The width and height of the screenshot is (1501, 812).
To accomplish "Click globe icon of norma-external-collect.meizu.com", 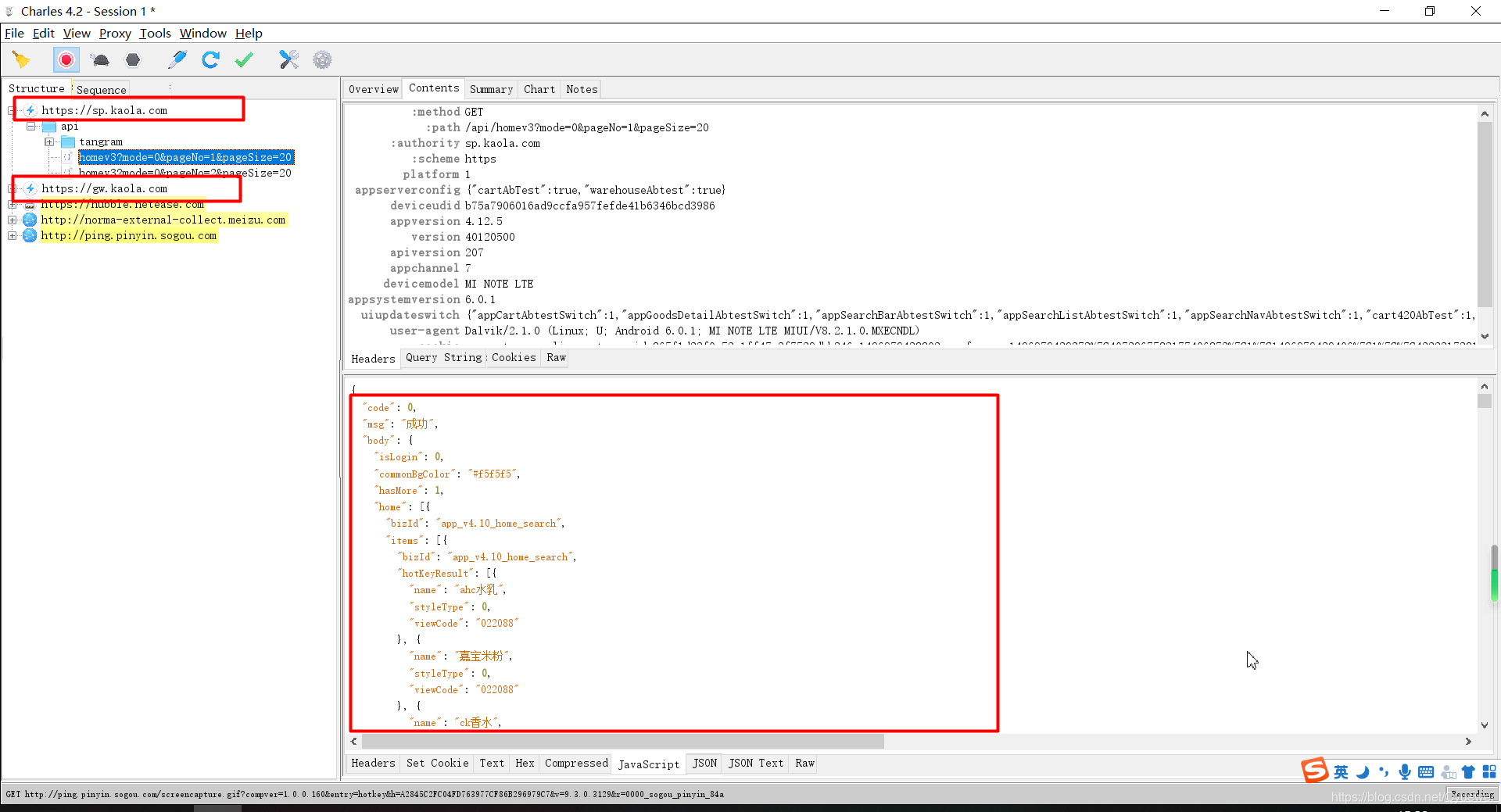I will pyautogui.click(x=30, y=220).
